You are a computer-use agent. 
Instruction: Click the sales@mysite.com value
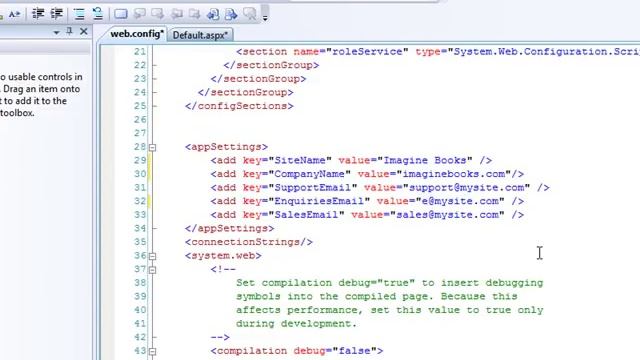[447, 215]
